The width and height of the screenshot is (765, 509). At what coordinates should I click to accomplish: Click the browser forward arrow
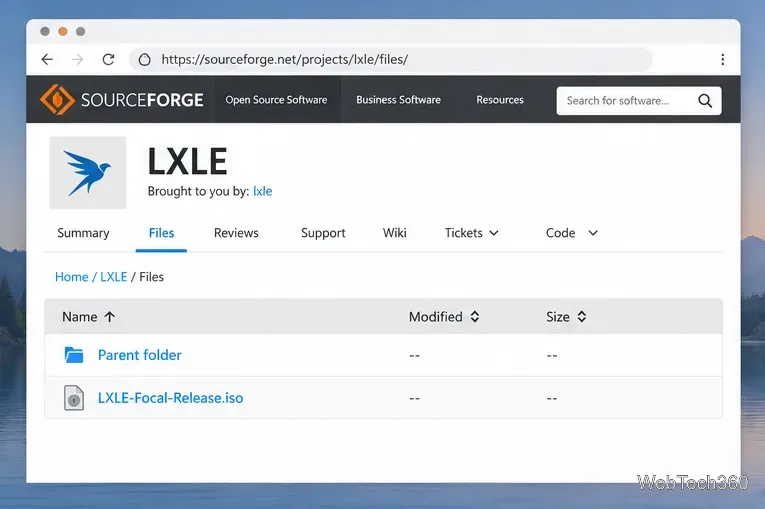coord(78,60)
